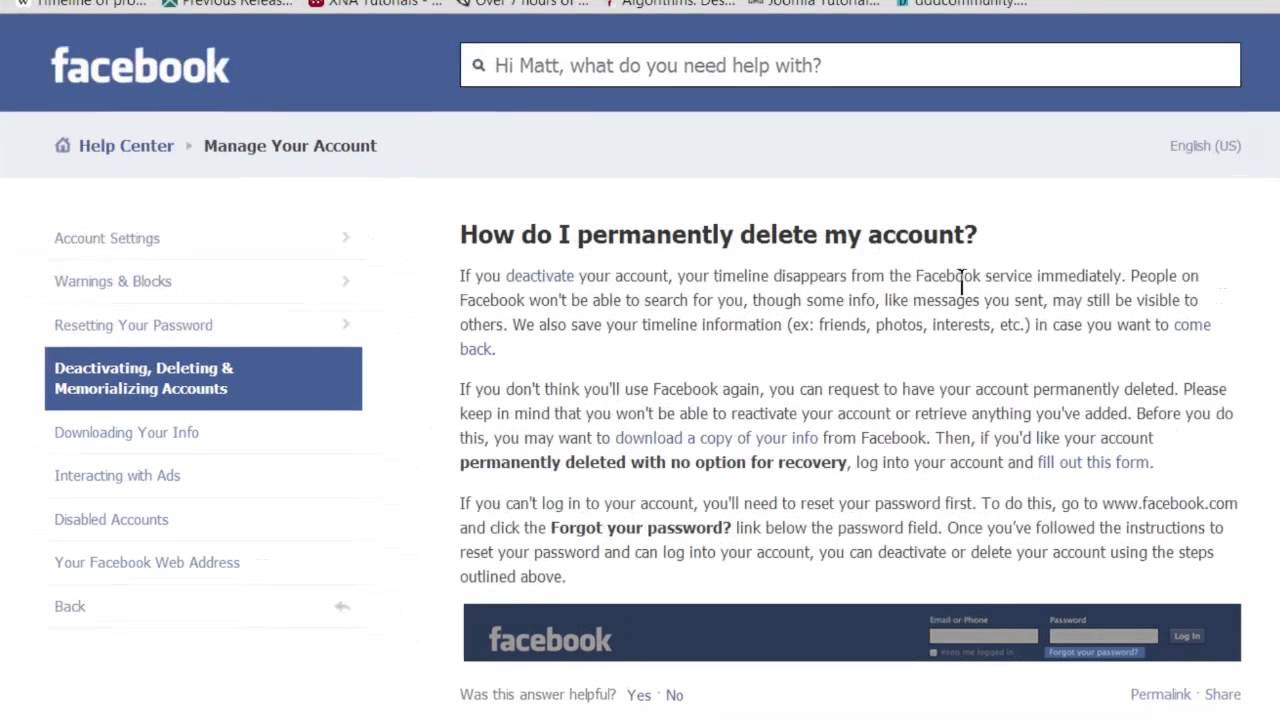Click the Back arrow icon in sidebar
1280x720 pixels.
coord(342,606)
